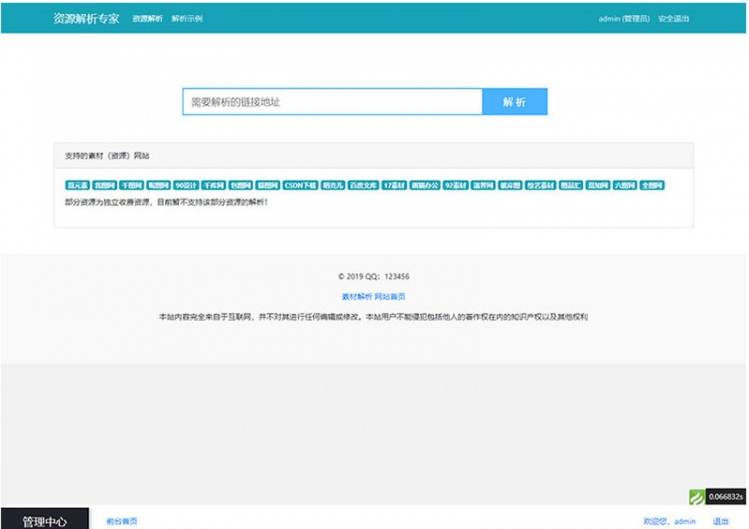
Task: Select the 稻壳儿 site tag
Action: [333, 185]
